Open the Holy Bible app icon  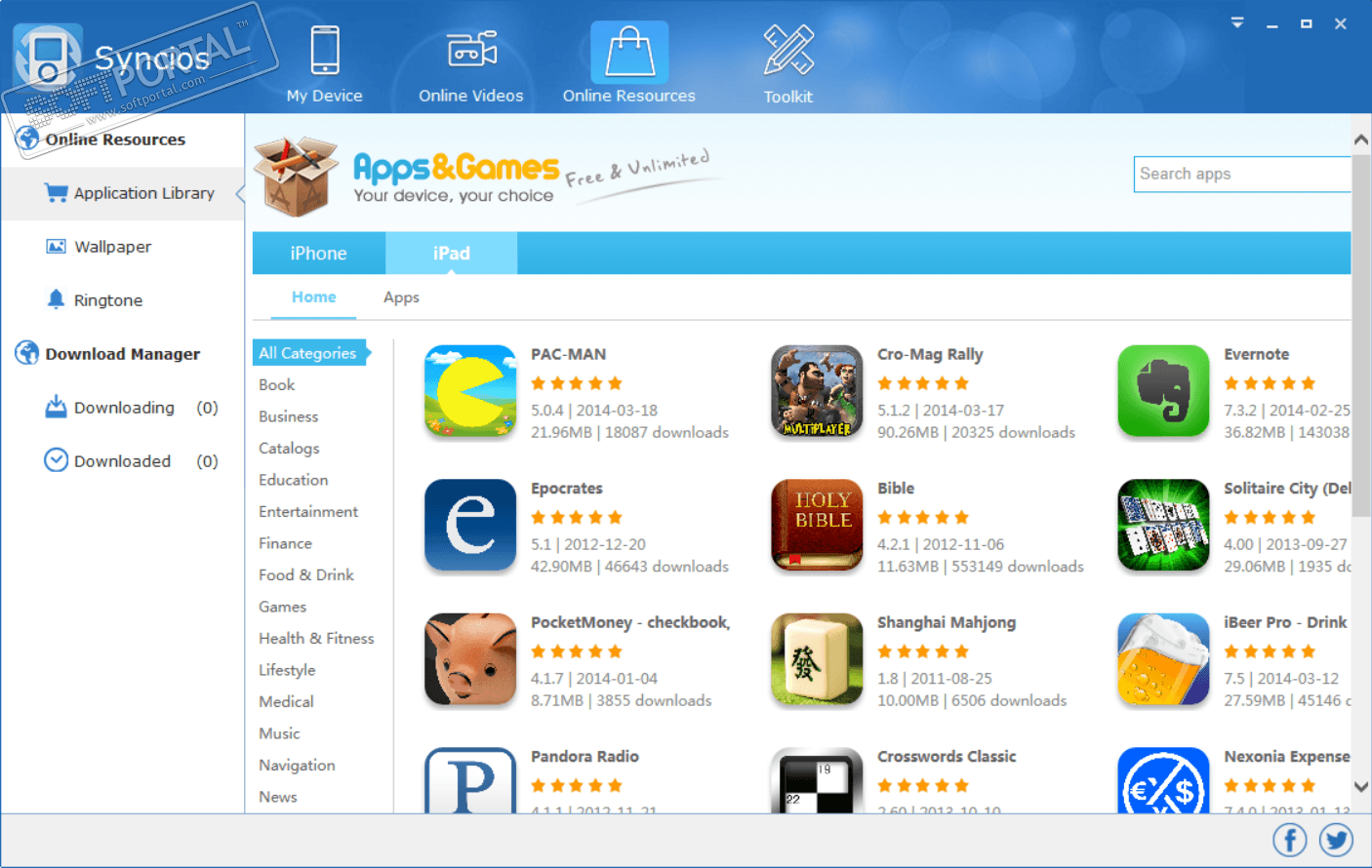pos(817,525)
